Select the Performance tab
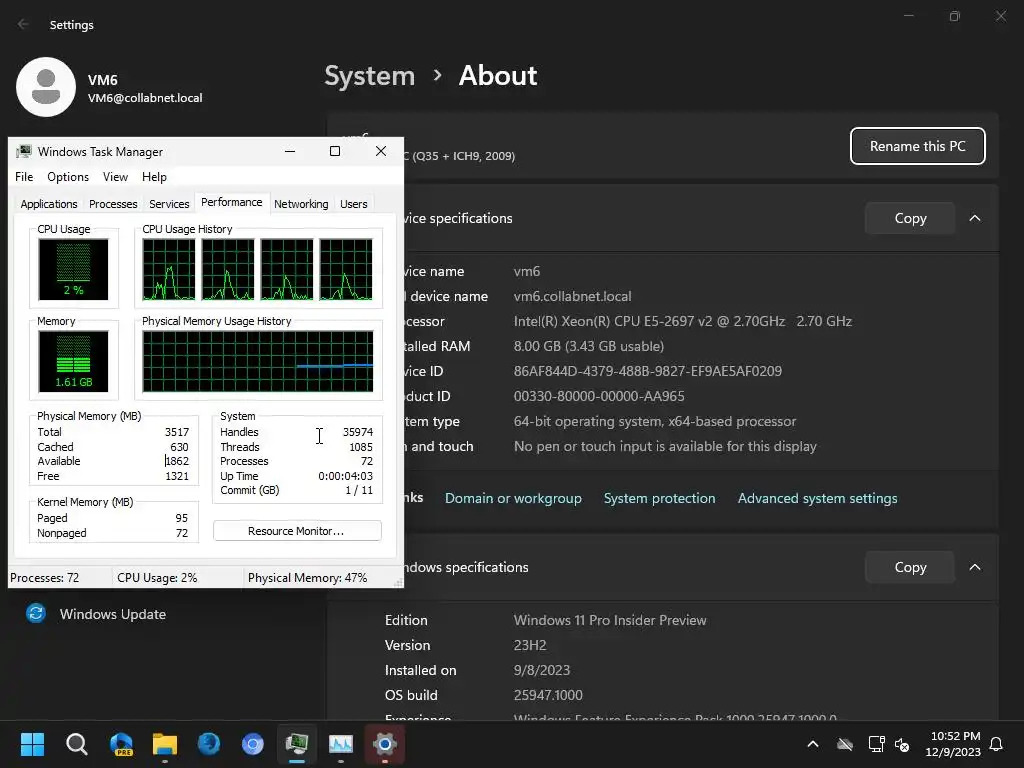 point(232,202)
